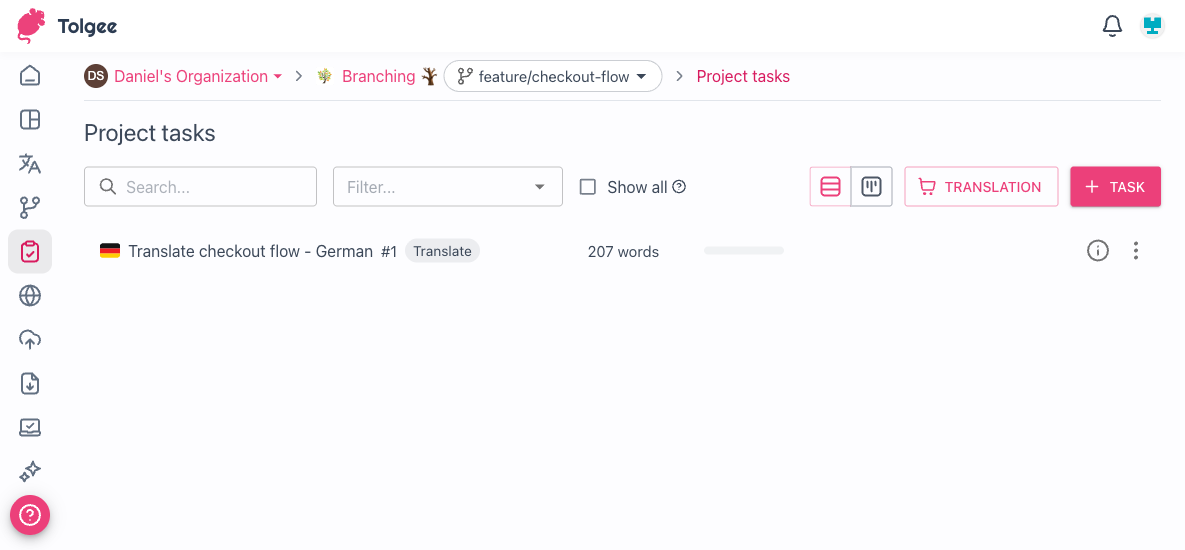Enable the Show all checkbox
1185x550 pixels.
click(588, 187)
